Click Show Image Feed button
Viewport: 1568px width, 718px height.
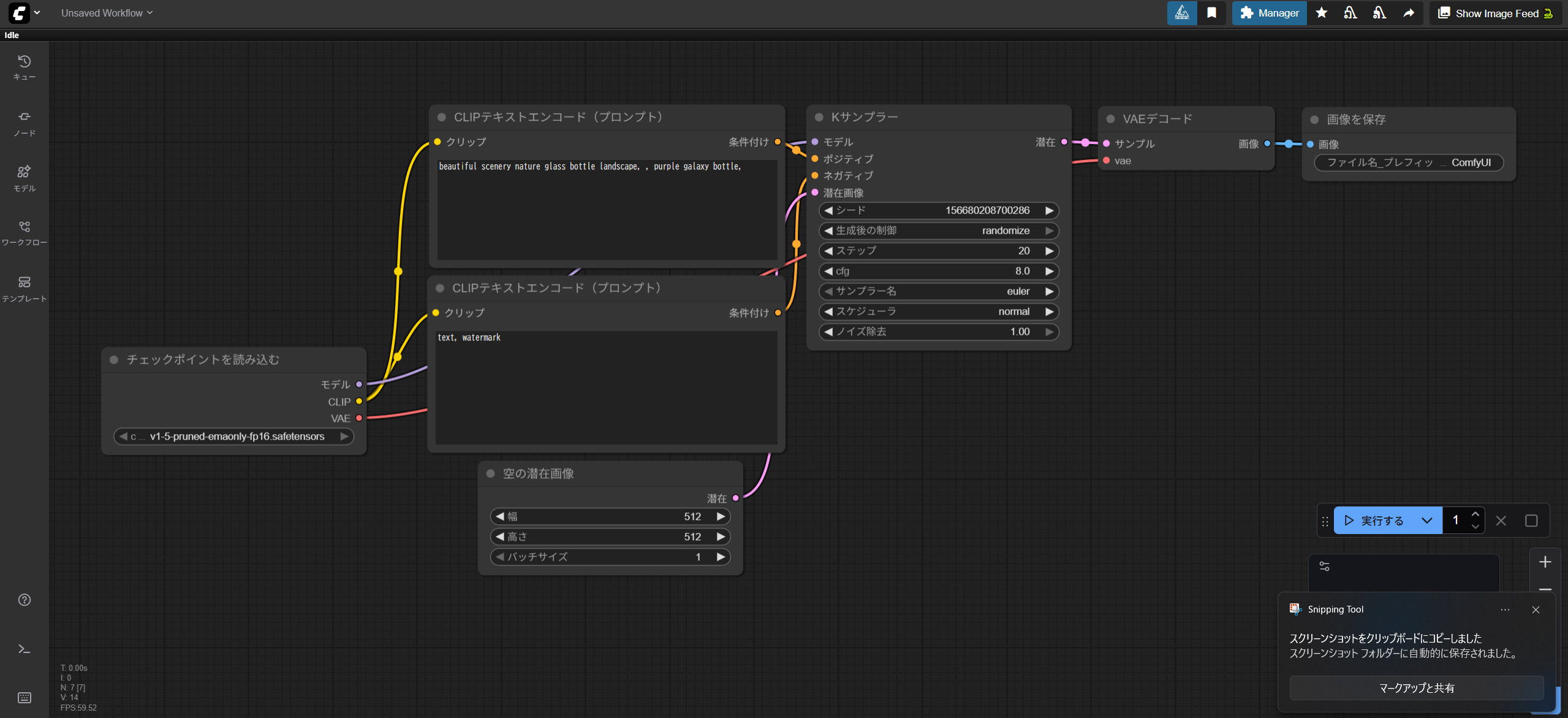pyautogui.click(x=1494, y=13)
